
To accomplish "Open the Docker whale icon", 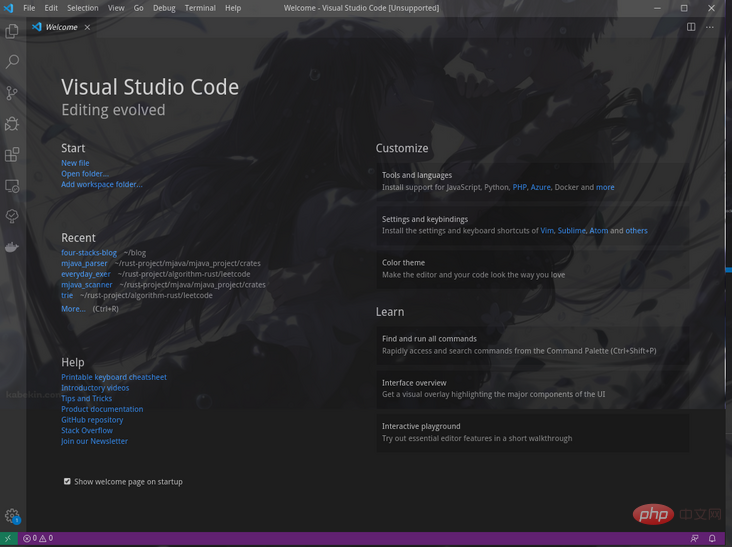I will point(12,246).
